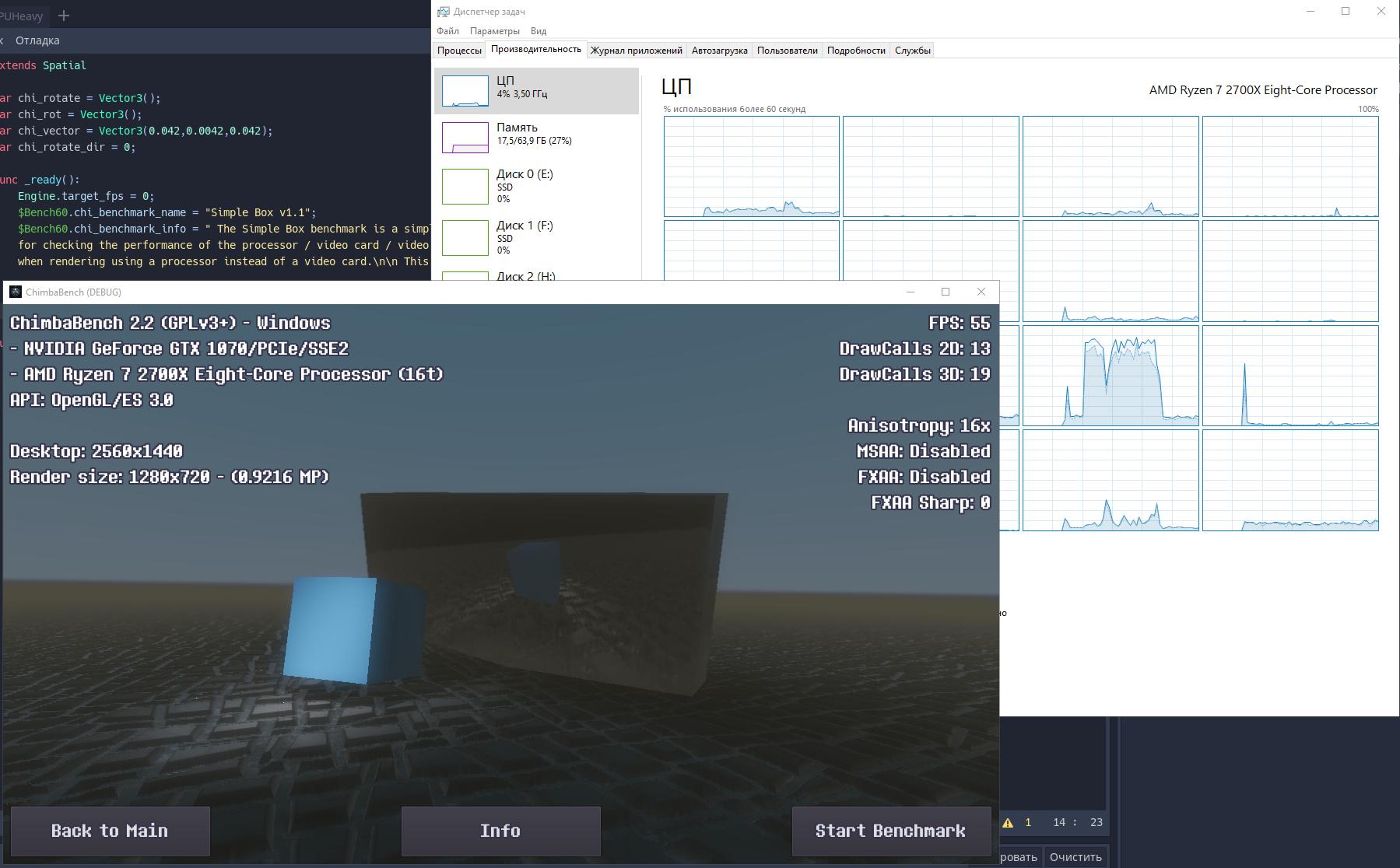Click the Back to Main button
The image size is (1400, 868).
(x=110, y=831)
